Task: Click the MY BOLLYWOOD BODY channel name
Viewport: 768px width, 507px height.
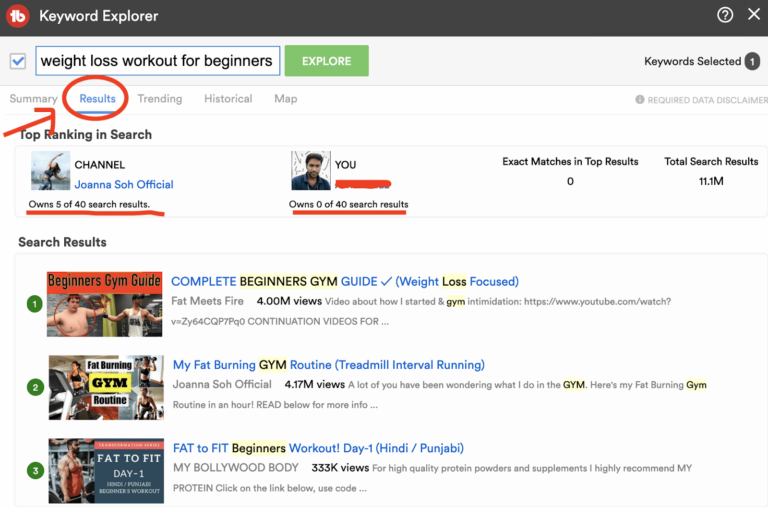Action: (236, 468)
